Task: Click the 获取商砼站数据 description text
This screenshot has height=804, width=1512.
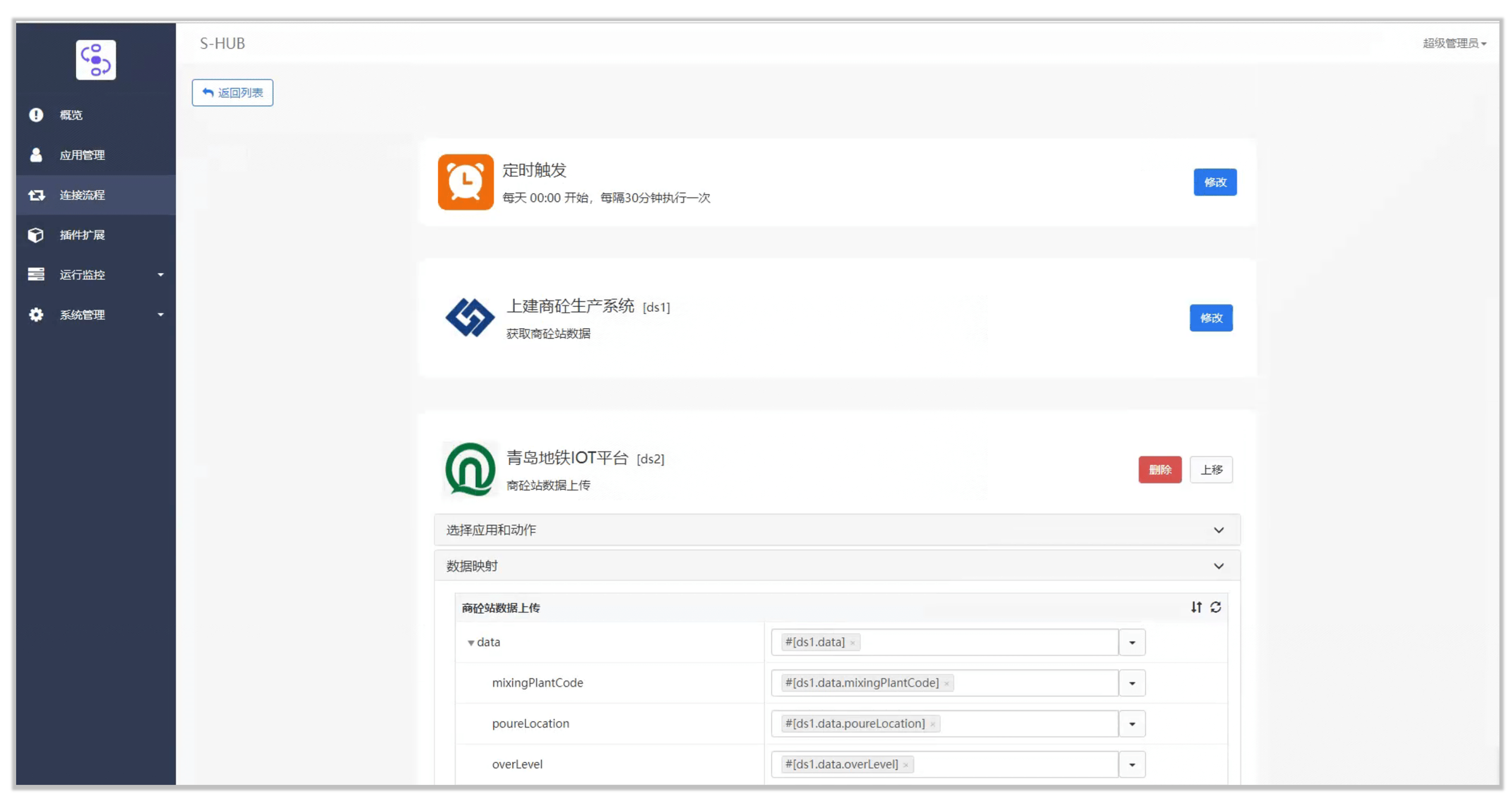Action: click(x=548, y=334)
